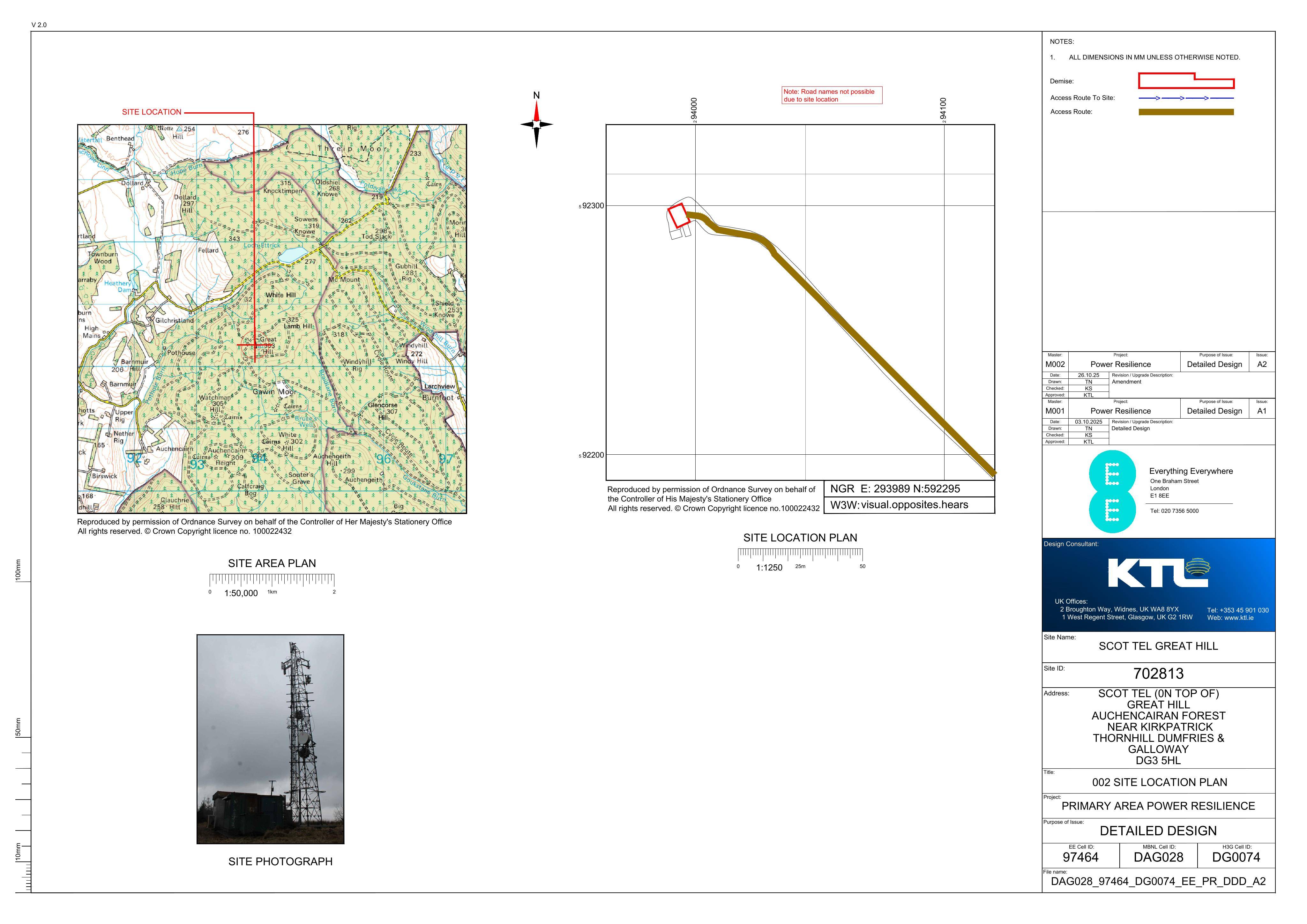Screen dimensions: 1307x924
Task: Click the revision date '03.10.2025'
Action: point(1088,422)
